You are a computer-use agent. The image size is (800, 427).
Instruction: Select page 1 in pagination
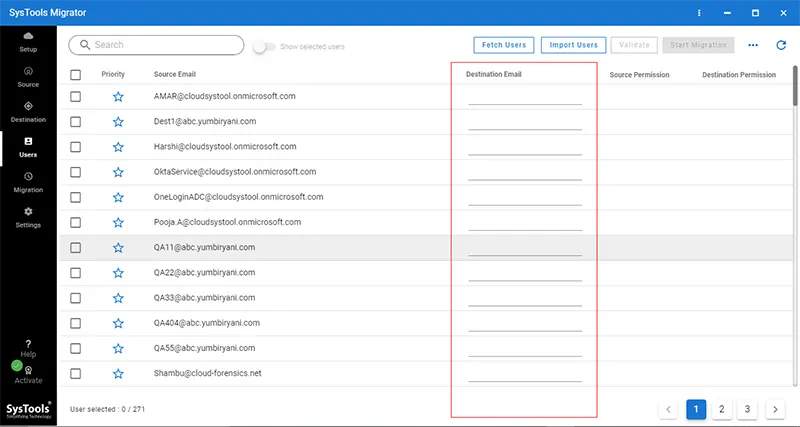(x=696, y=409)
